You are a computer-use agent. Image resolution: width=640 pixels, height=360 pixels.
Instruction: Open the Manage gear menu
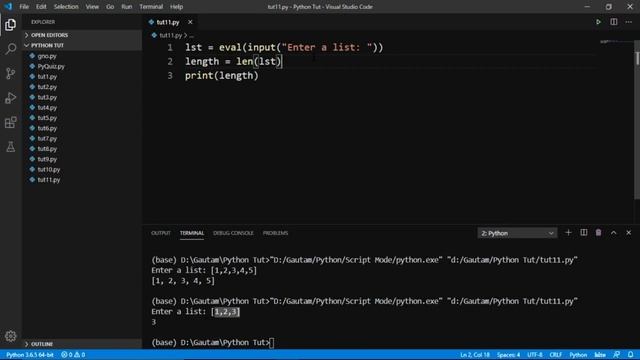tap(11, 336)
